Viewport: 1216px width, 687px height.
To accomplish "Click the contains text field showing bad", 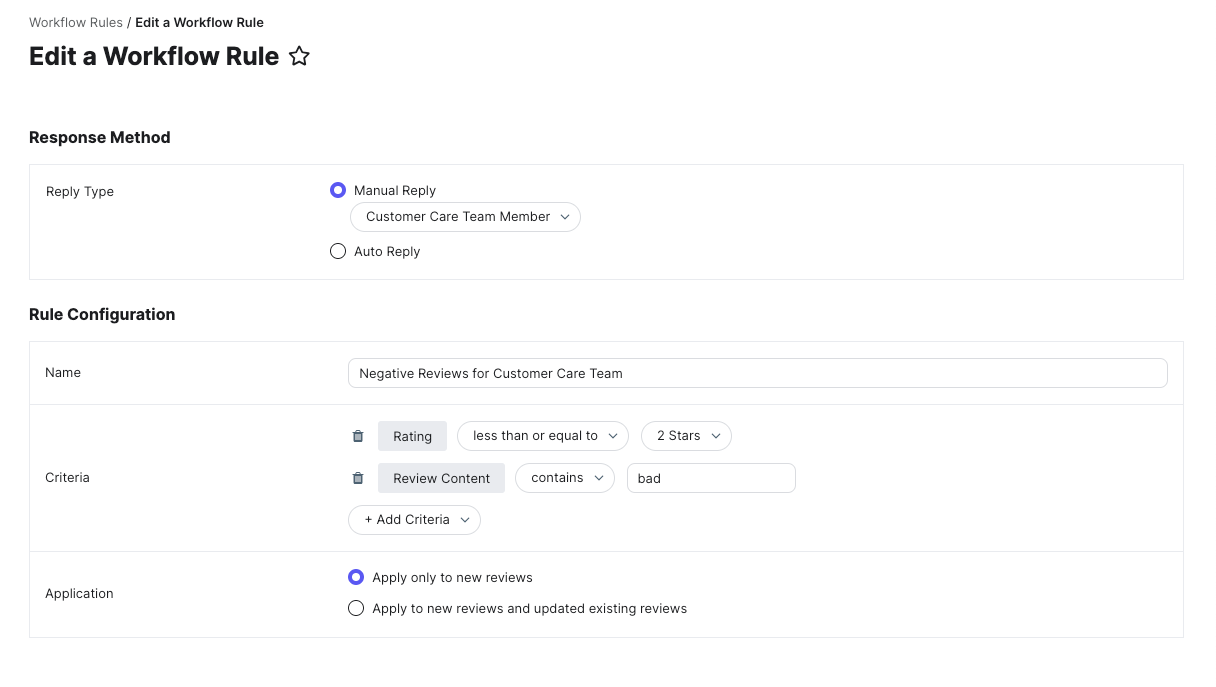I will tap(711, 478).
